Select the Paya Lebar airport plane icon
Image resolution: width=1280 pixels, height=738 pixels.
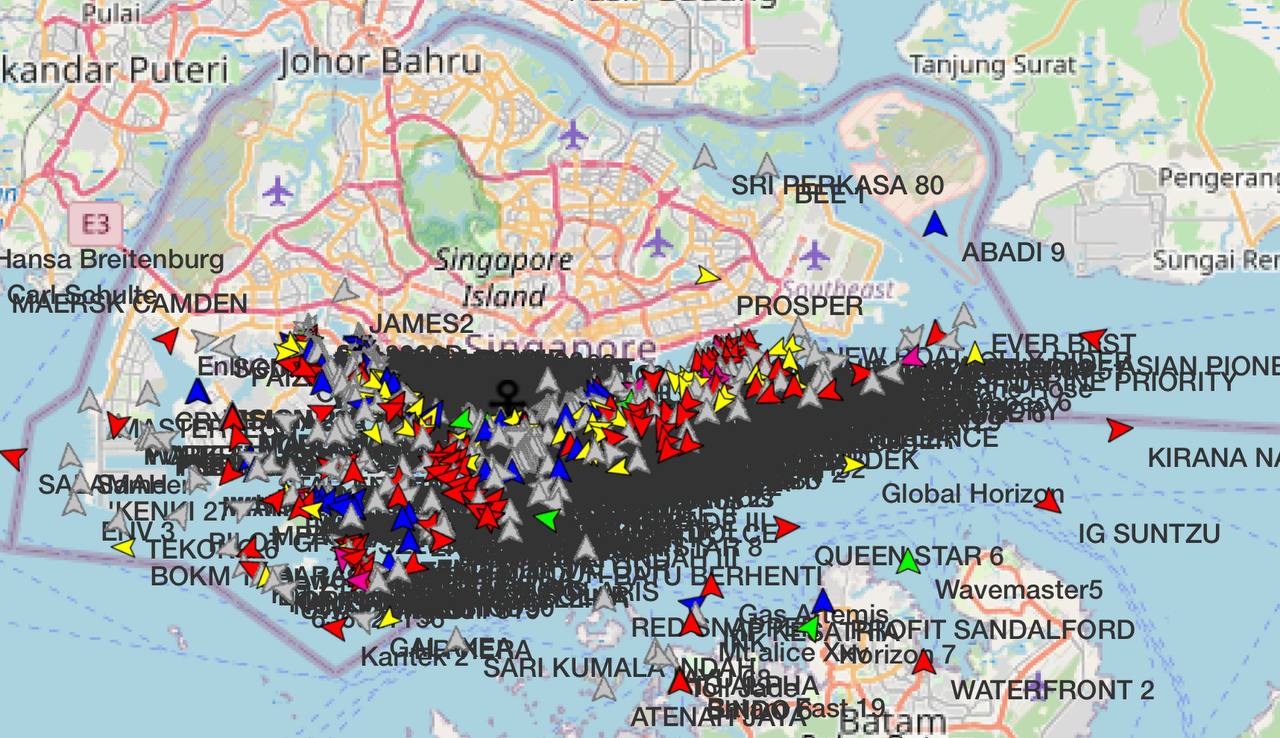point(657,241)
